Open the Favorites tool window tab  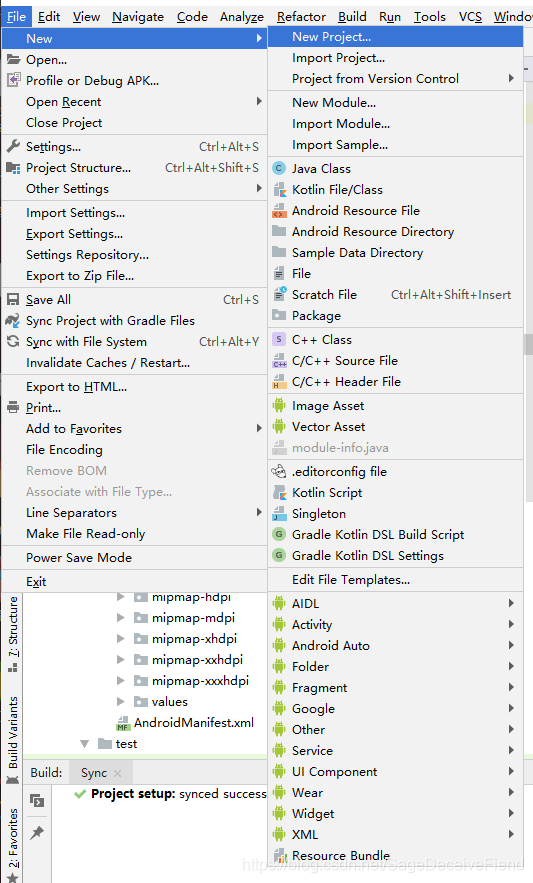(x=12, y=845)
